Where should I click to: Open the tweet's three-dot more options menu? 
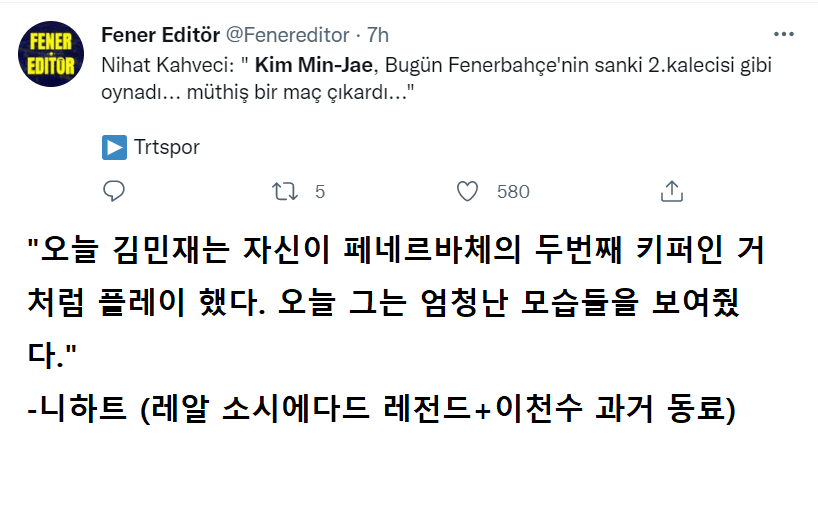pos(785,34)
